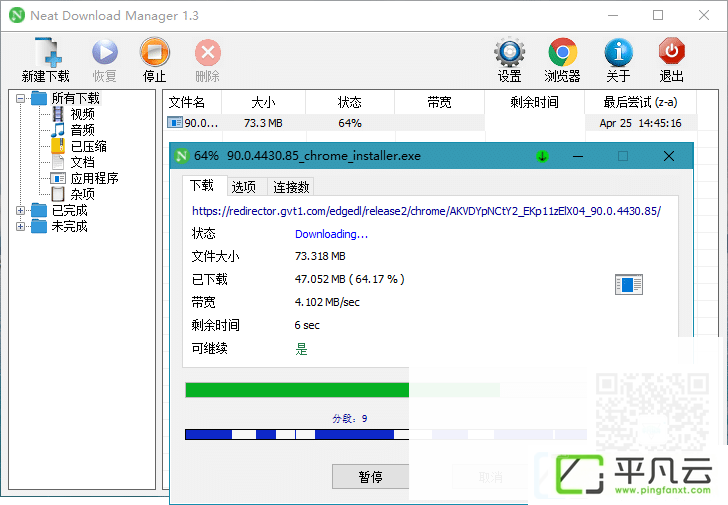The image size is (728, 505).
Task: Select the 杂项 miscellaneous category
Action: tap(82, 194)
